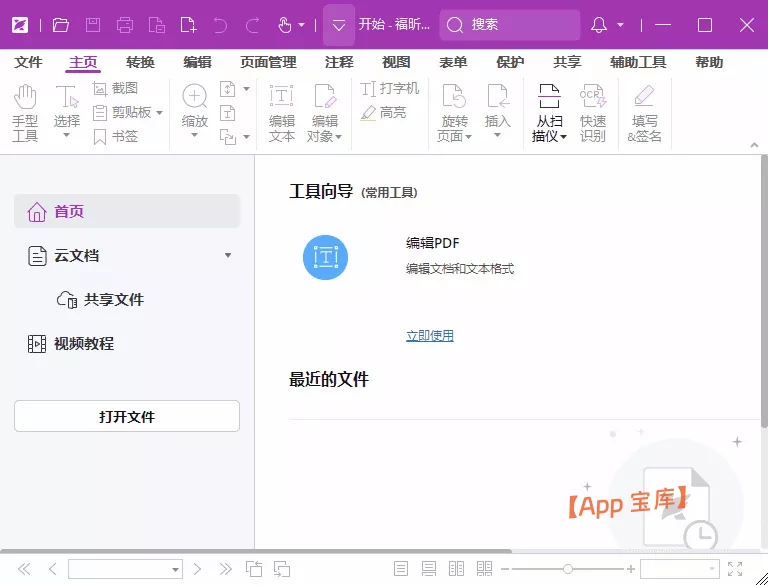Viewport: 768px width, 585px height.
Task: Click the 打开文件 button
Action: click(127, 416)
